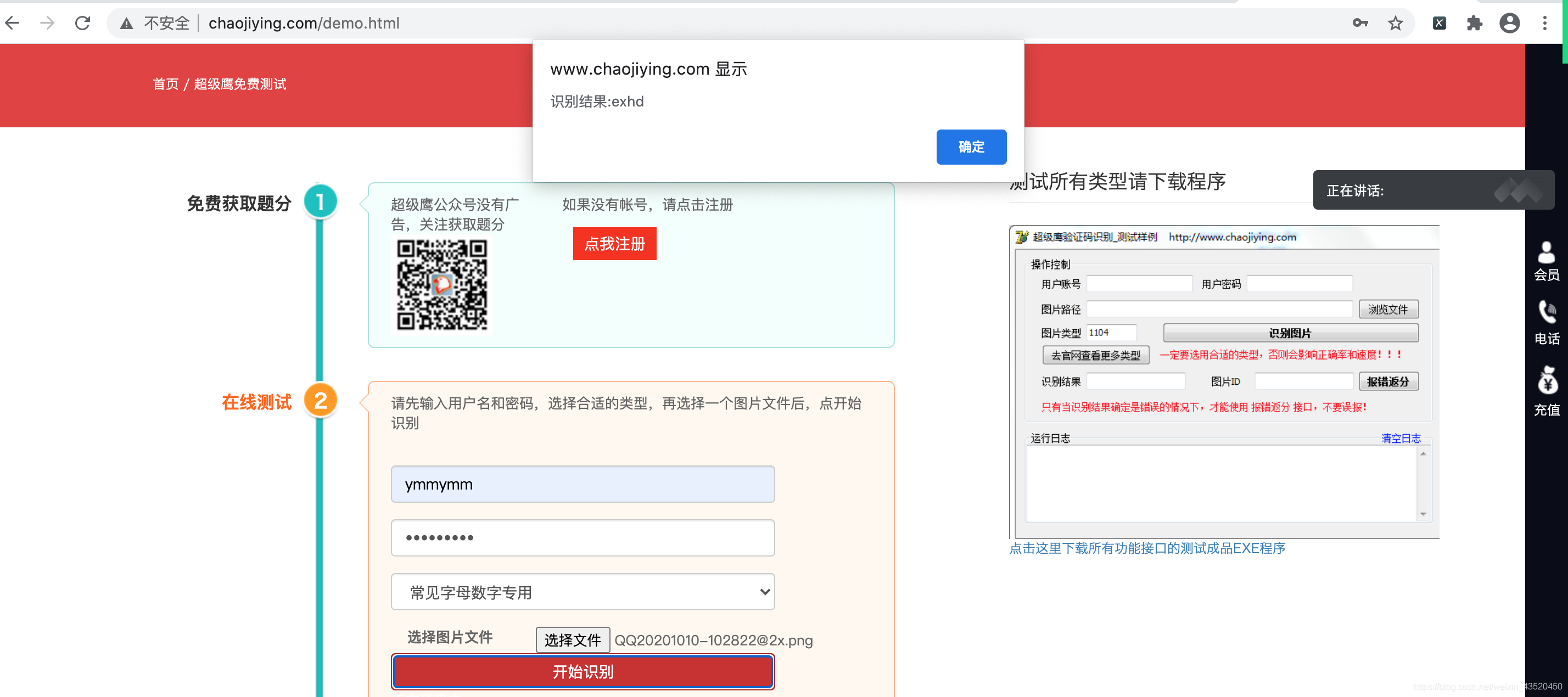Click the saved password key icon
The height and width of the screenshot is (697, 1568).
pos(1360,23)
